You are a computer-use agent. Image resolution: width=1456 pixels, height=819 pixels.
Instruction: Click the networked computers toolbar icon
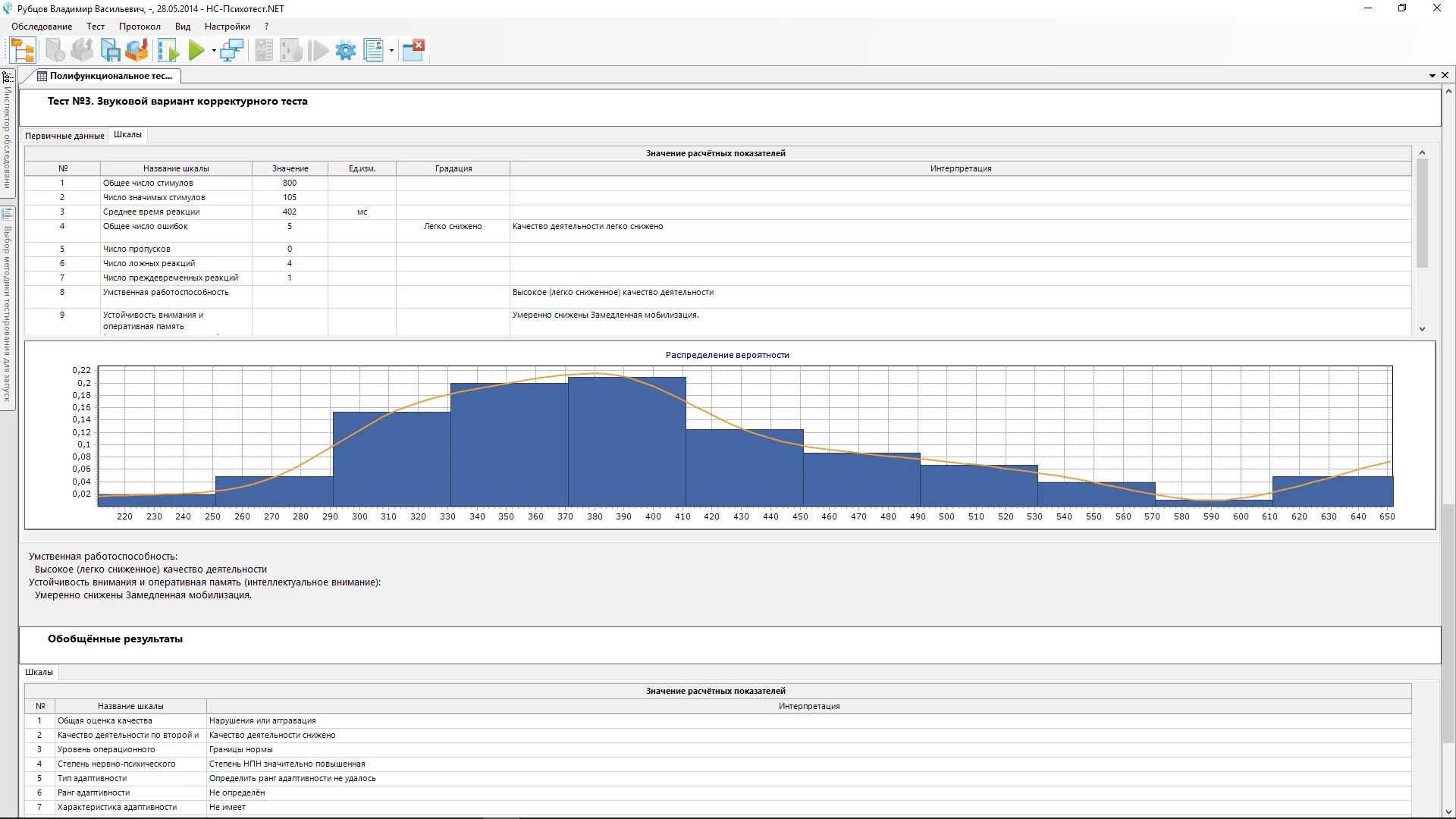(x=231, y=51)
